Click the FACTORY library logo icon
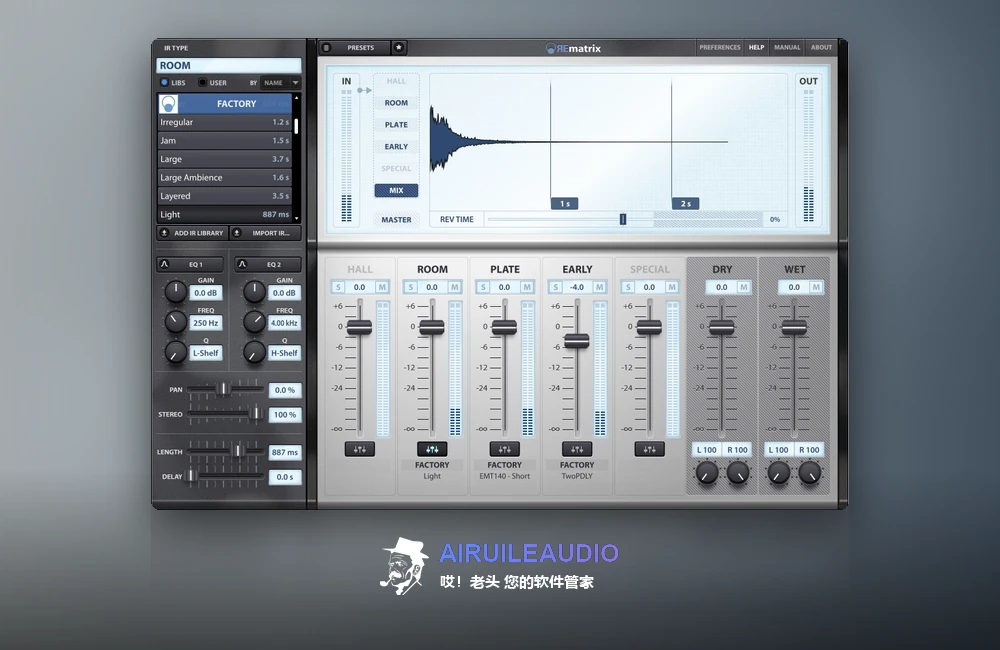The width and height of the screenshot is (1000, 650). pos(168,103)
